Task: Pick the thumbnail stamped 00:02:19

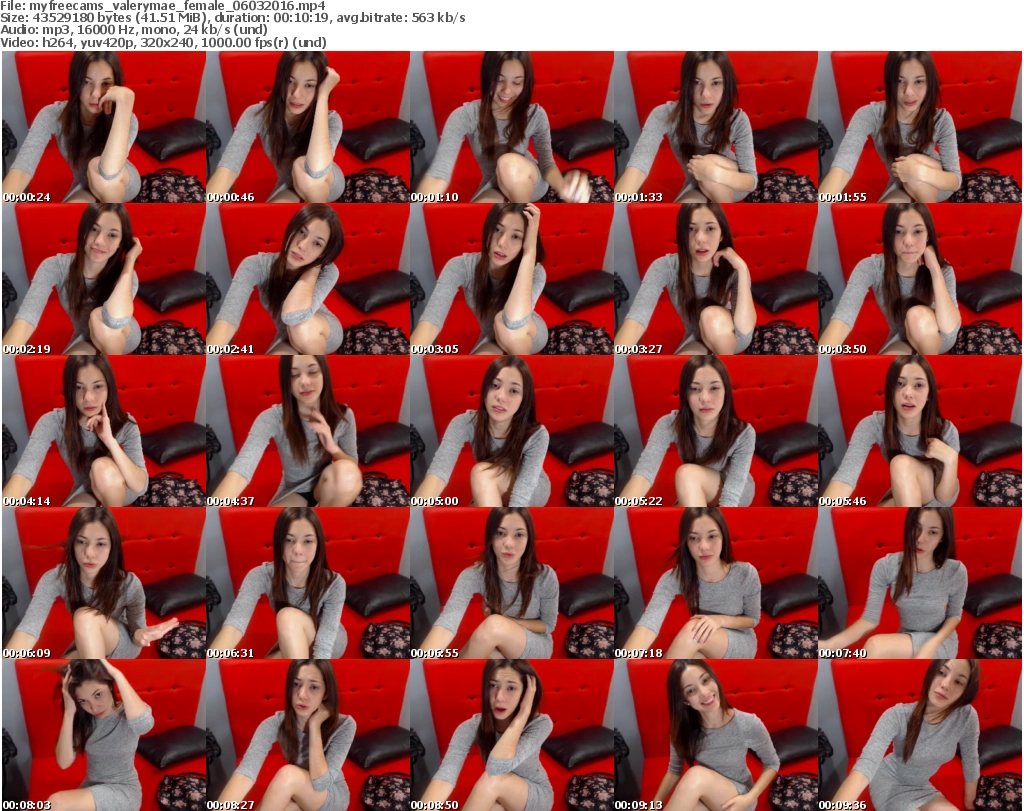Action: pyautogui.click(x=104, y=279)
